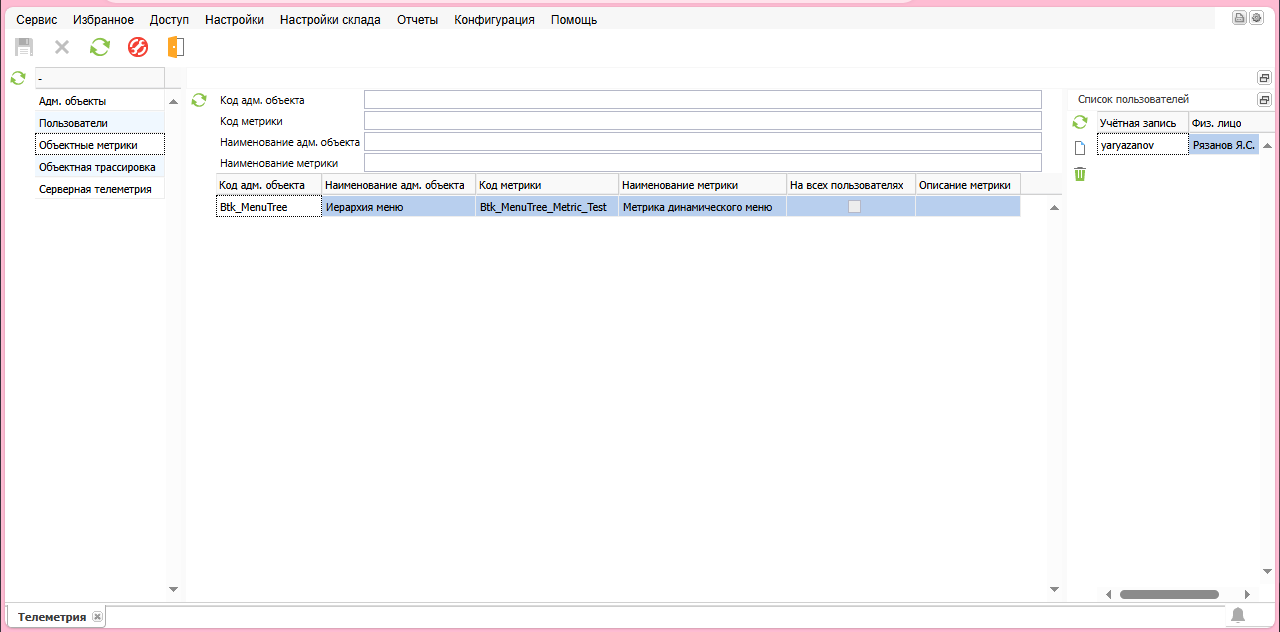The image size is (1280, 632).
Task: Select 'Серверная телеметрия' in the left list
Action: [x=95, y=189]
